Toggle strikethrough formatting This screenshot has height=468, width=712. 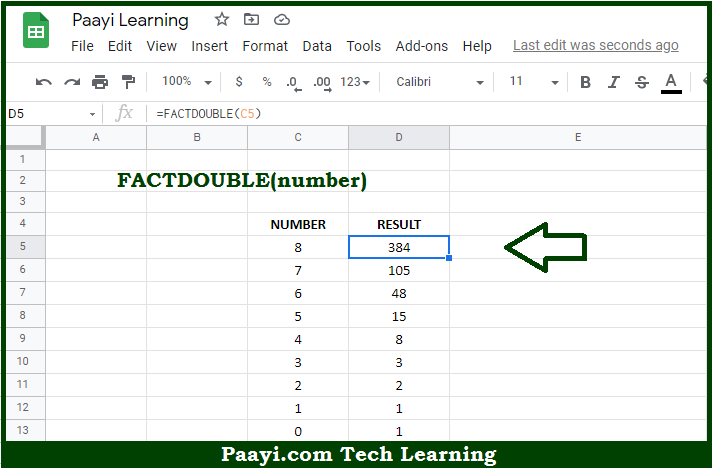coord(642,82)
